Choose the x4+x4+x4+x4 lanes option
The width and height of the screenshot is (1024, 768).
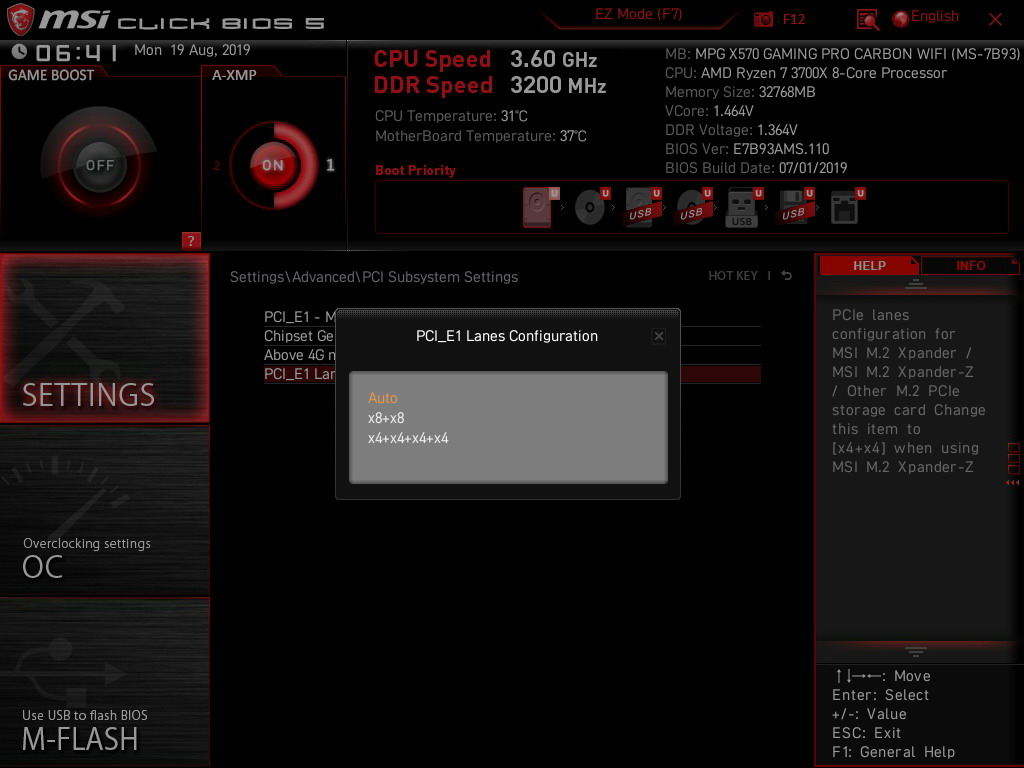coord(408,438)
